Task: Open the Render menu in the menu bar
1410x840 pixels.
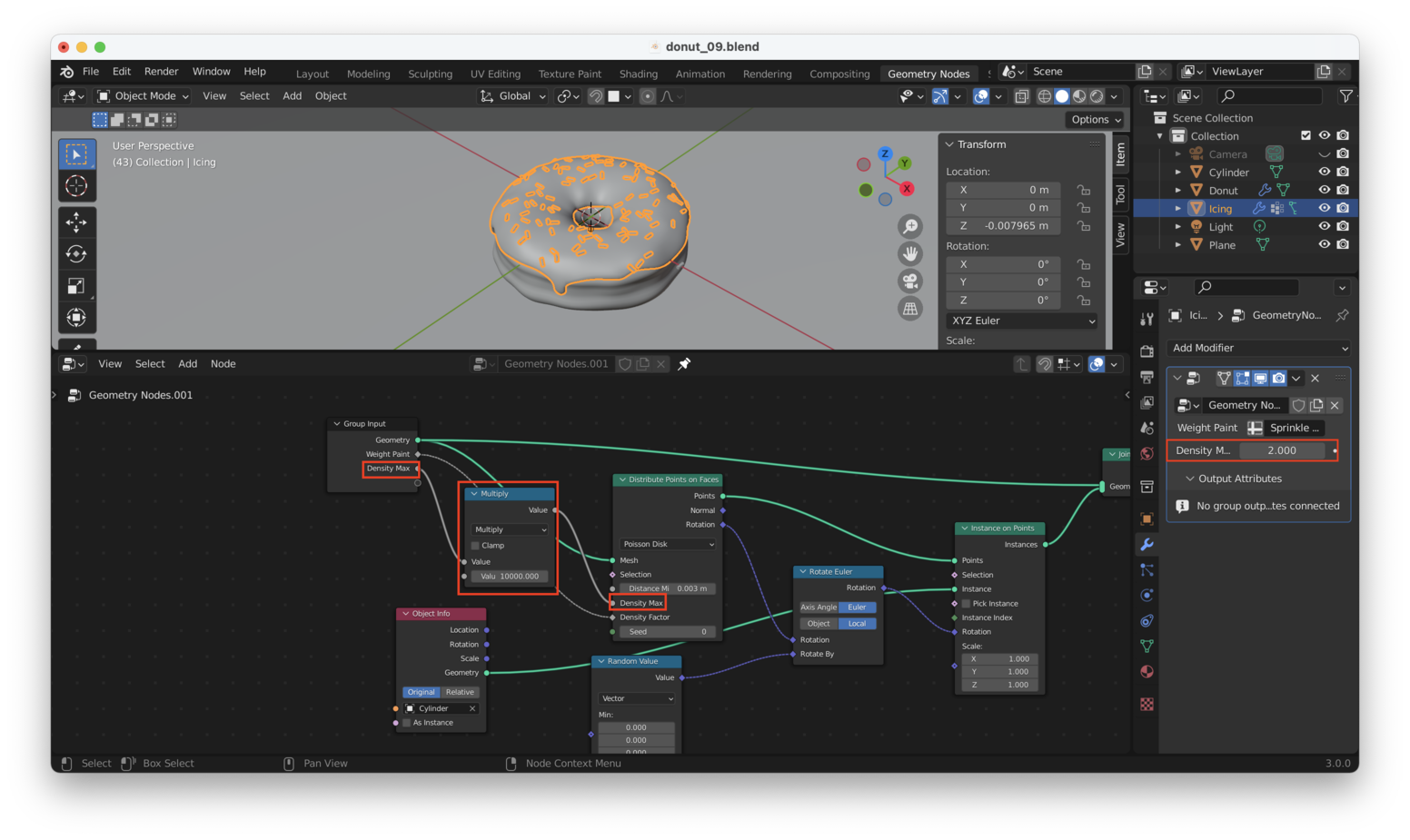Action: (161, 71)
